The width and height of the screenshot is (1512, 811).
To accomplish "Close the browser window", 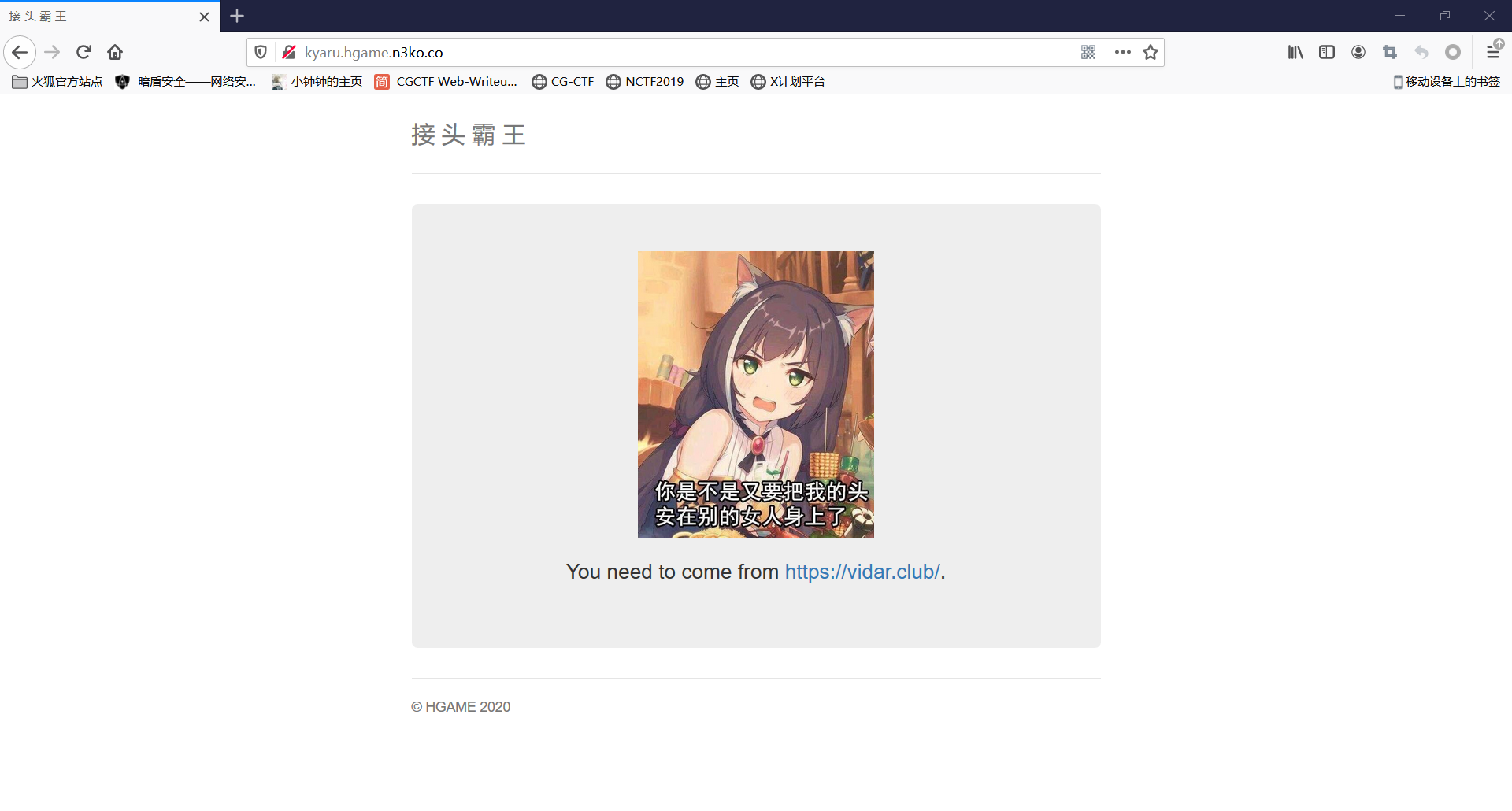I will pyautogui.click(x=1489, y=16).
